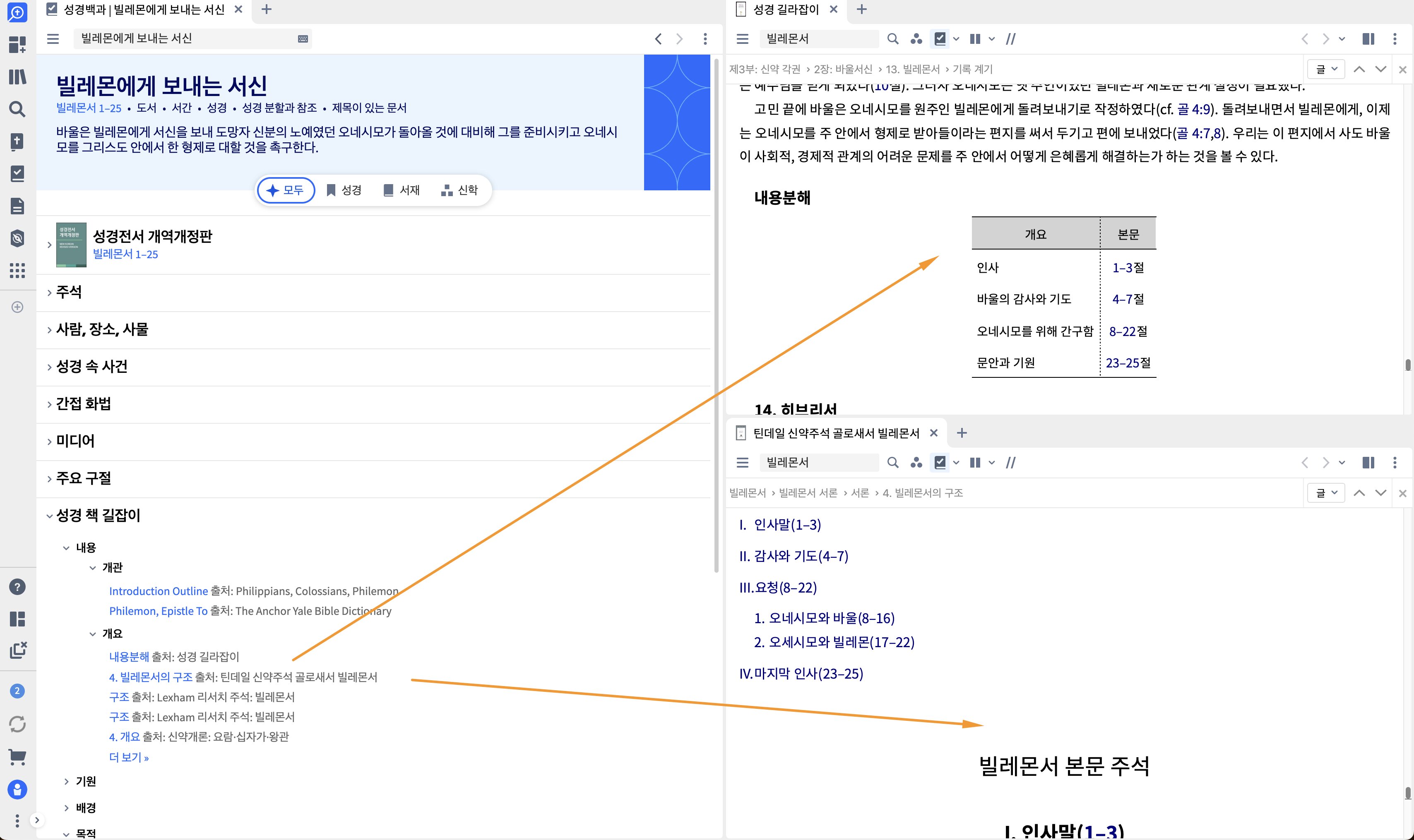Open the Library icon in left sidebar
The height and width of the screenshot is (840, 1414).
(17, 77)
